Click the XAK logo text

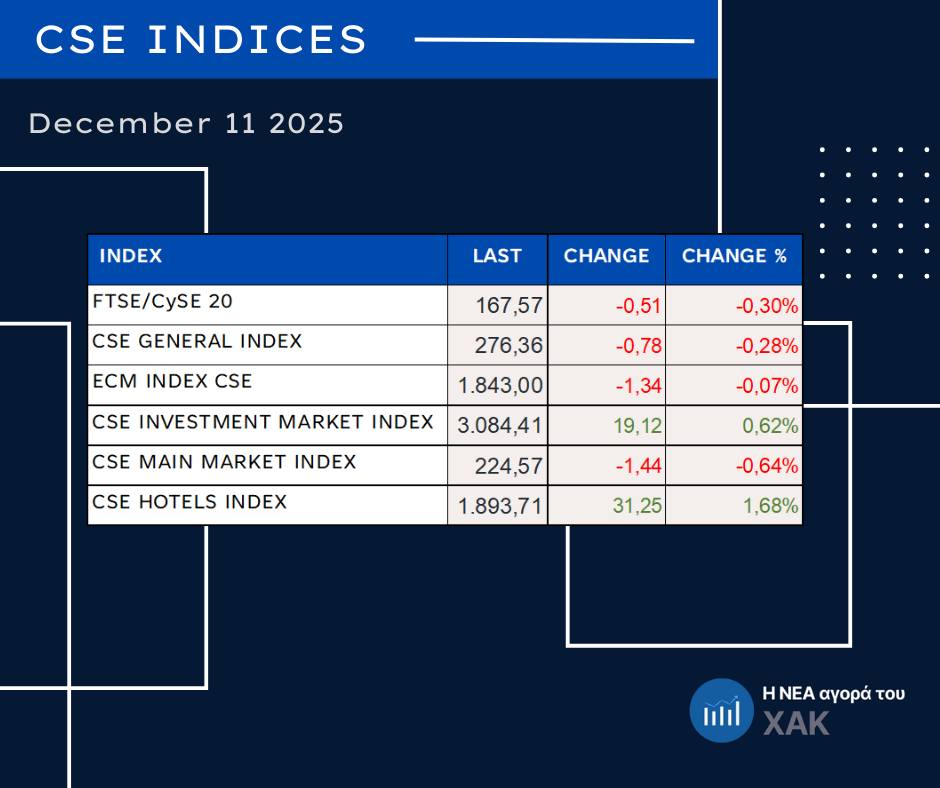(796, 724)
